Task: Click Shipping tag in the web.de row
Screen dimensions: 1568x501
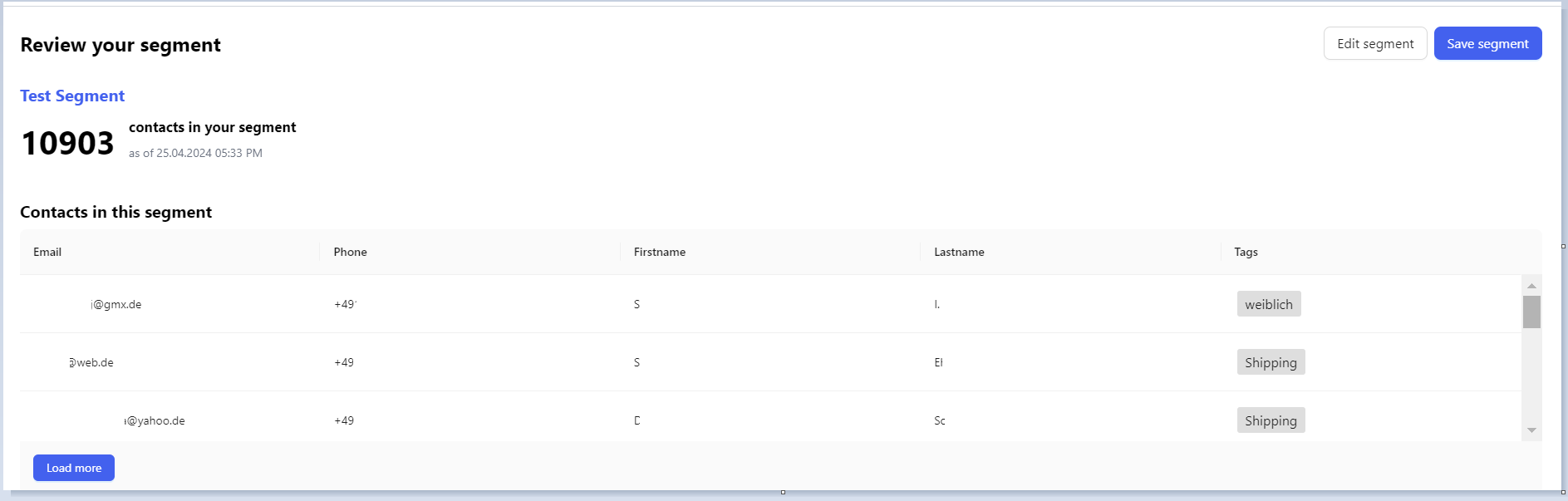Action: pos(1271,362)
